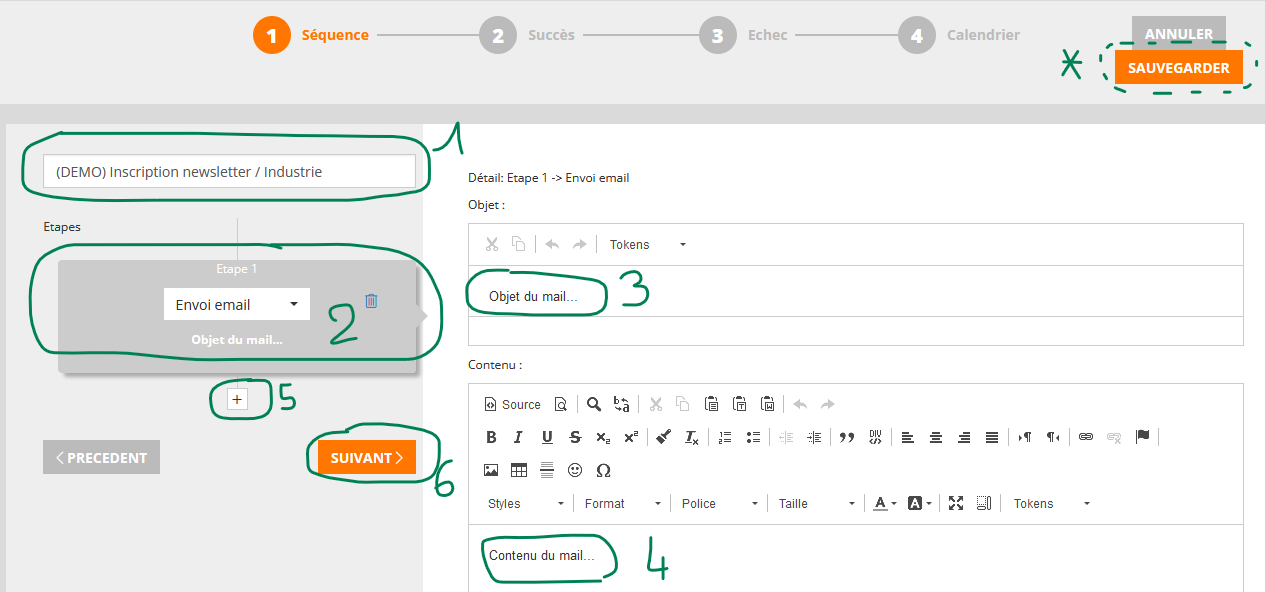Set text direction left to right
The height and width of the screenshot is (592, 1265).
(1025, 437)
